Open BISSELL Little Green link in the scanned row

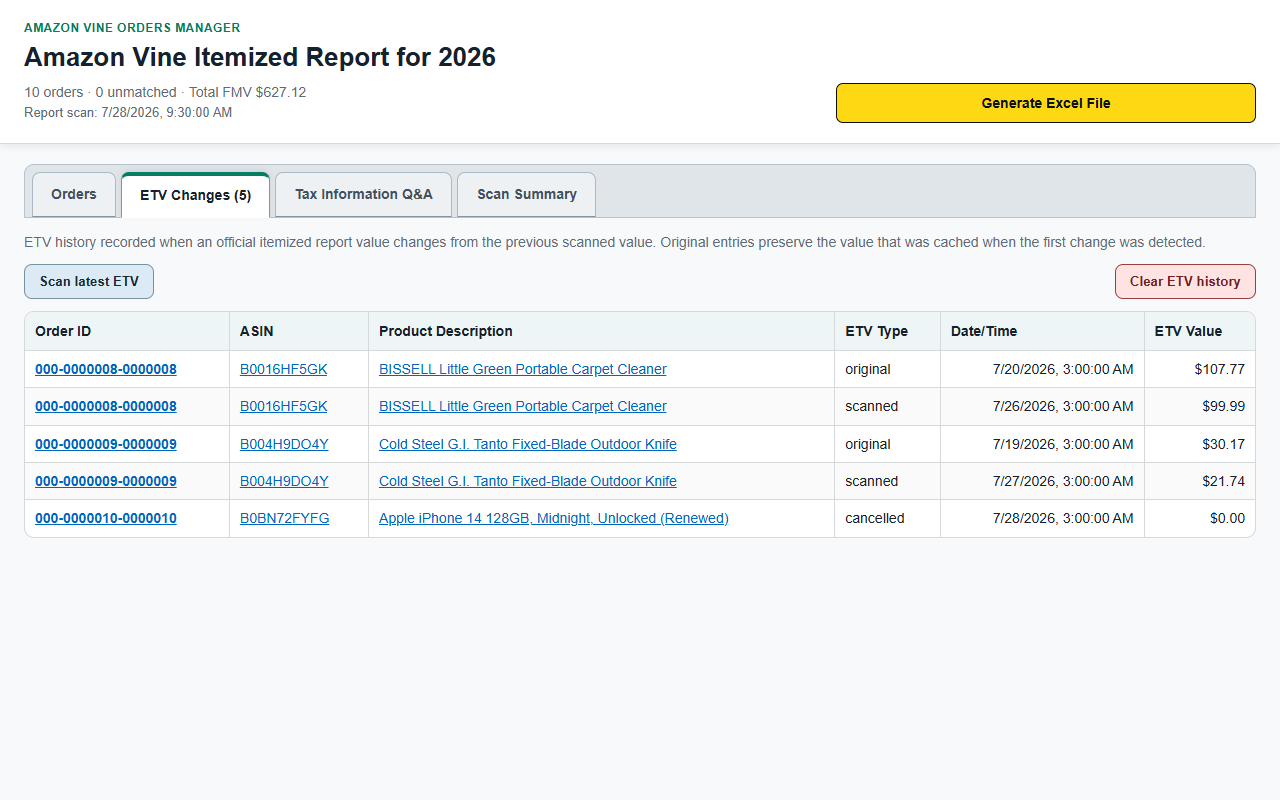click(x=523, y=406)
